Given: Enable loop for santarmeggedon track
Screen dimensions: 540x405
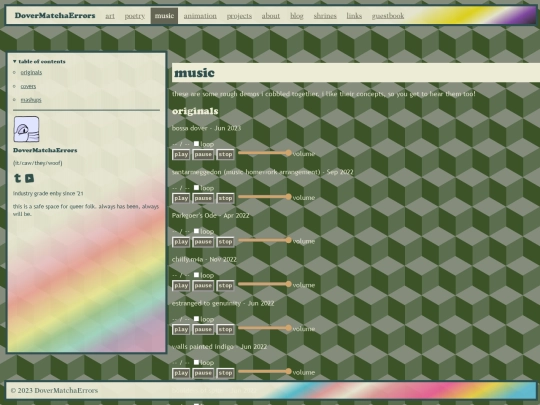Looking at the screenshot, I should tap(196, 187).
